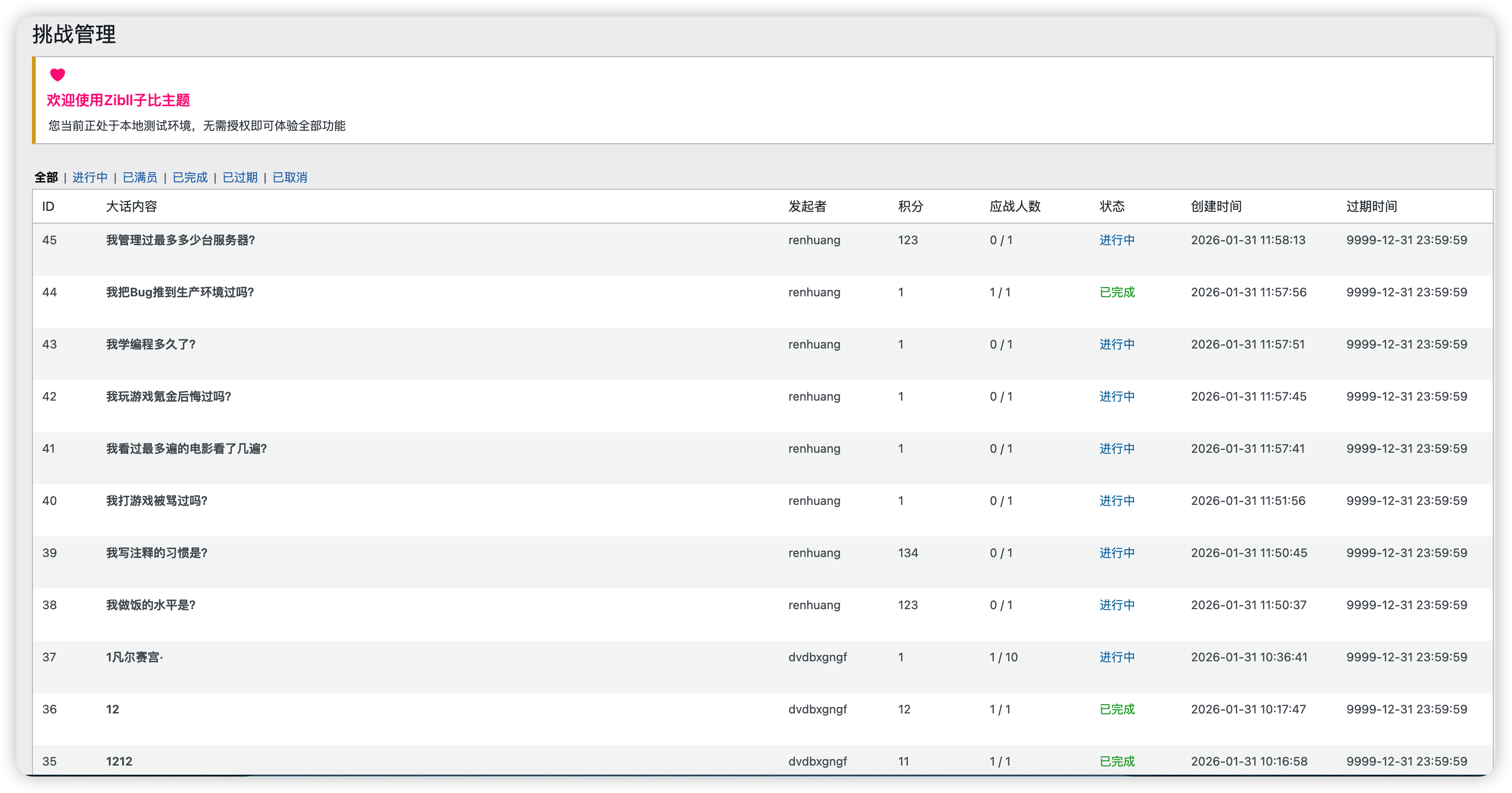Filter challenges by 进行中 status
1512x793 pixels.
click(x=90, y=177)
